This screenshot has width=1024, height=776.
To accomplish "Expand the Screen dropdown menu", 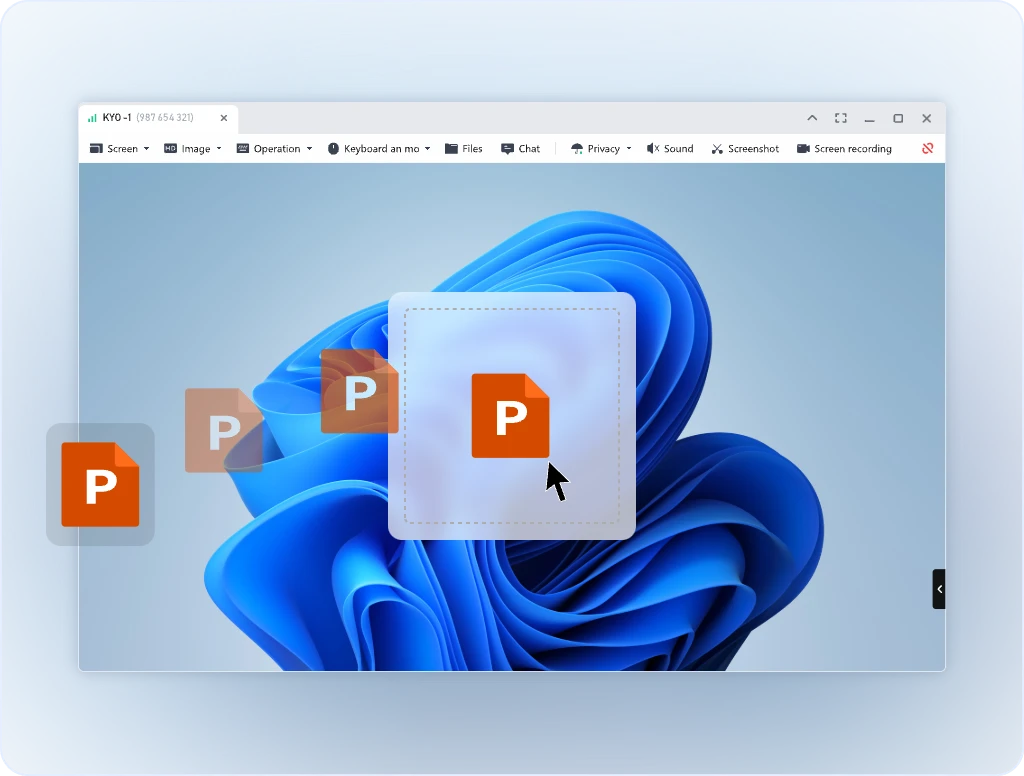I will click(119, 149).
